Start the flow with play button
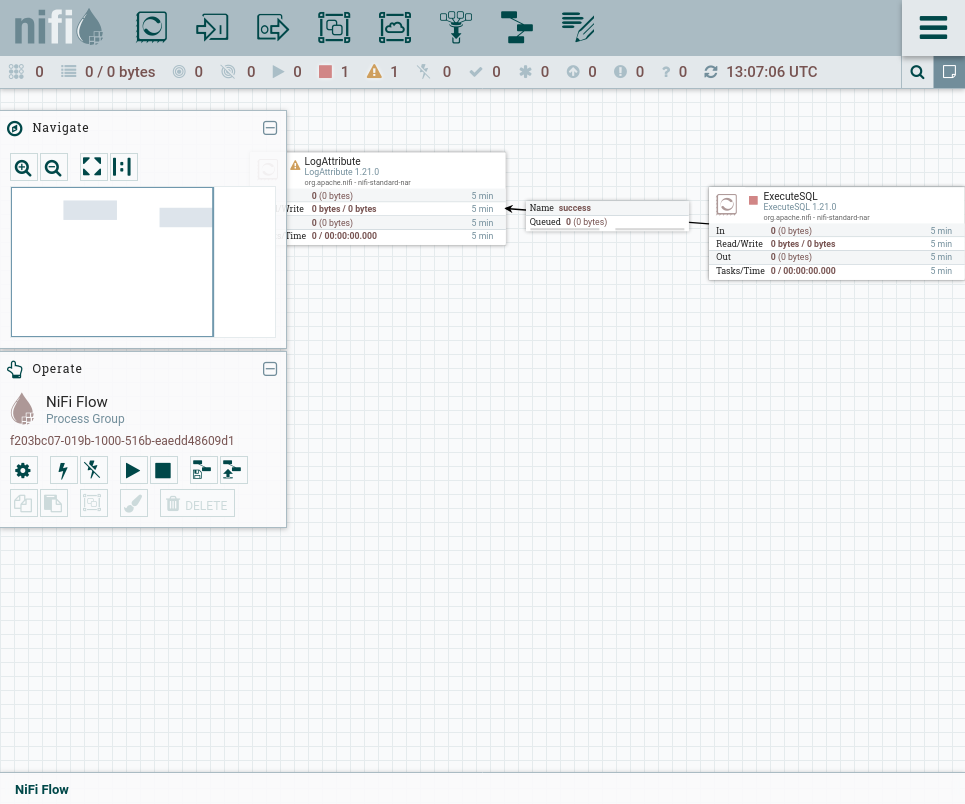The height and width of the screenshot is (804, 965). 132,471
